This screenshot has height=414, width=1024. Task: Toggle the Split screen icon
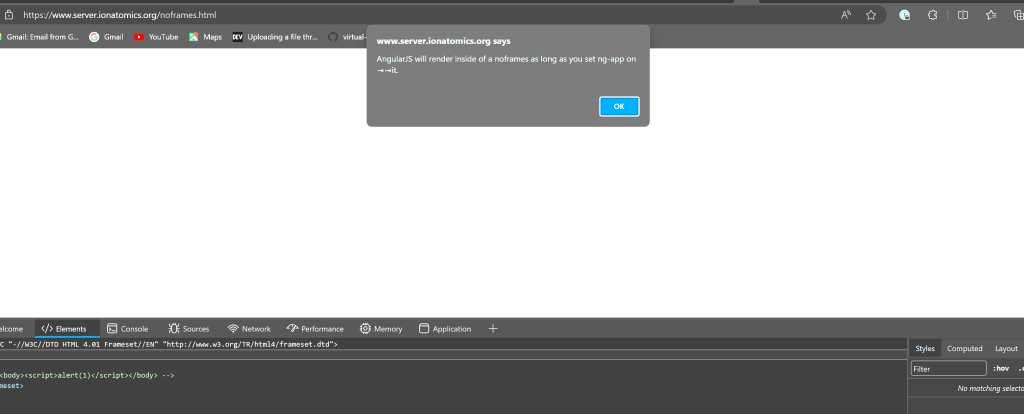click(963, 15)
